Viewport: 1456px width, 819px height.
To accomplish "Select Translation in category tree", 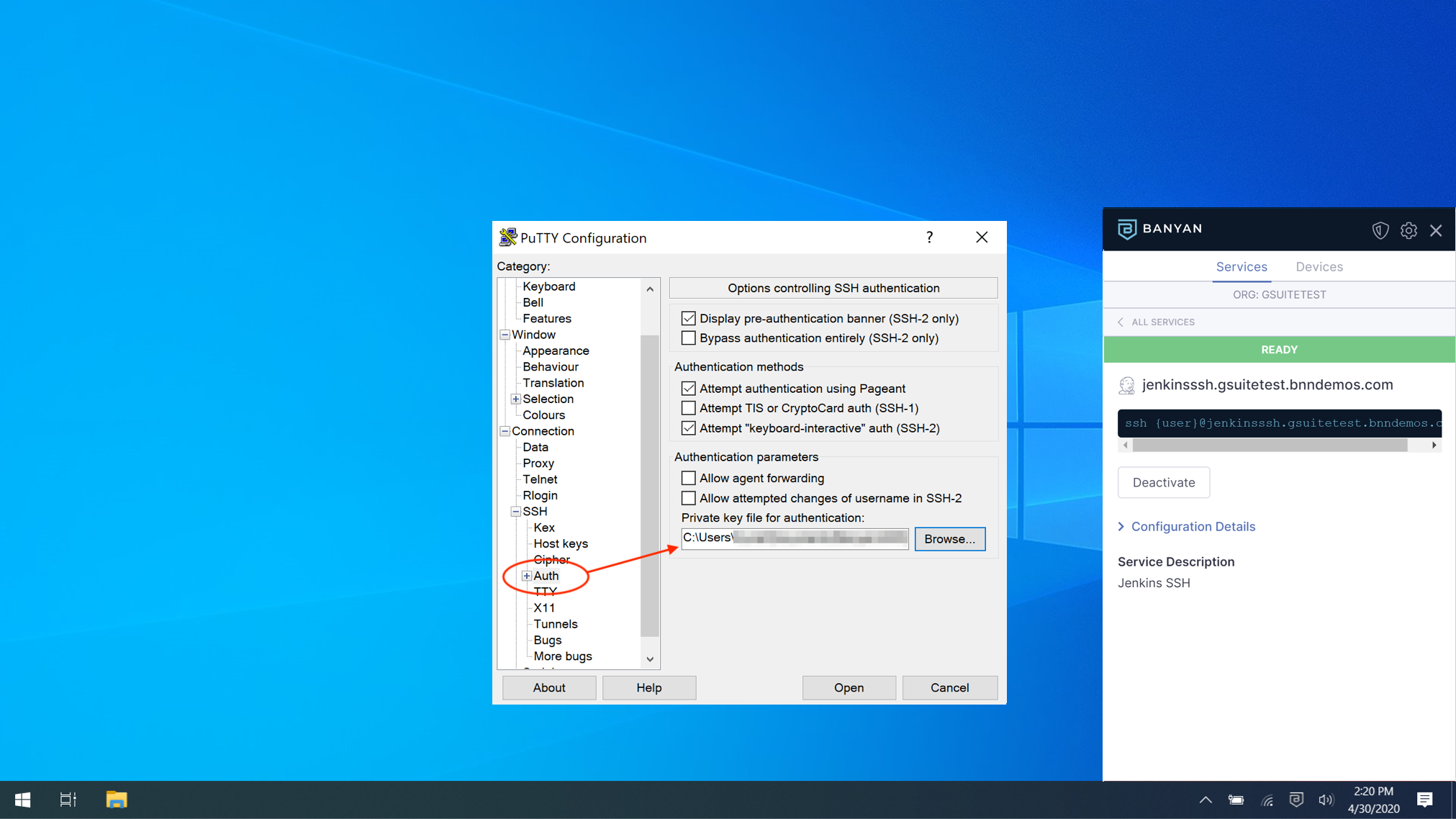I will (x=553, y=383).
